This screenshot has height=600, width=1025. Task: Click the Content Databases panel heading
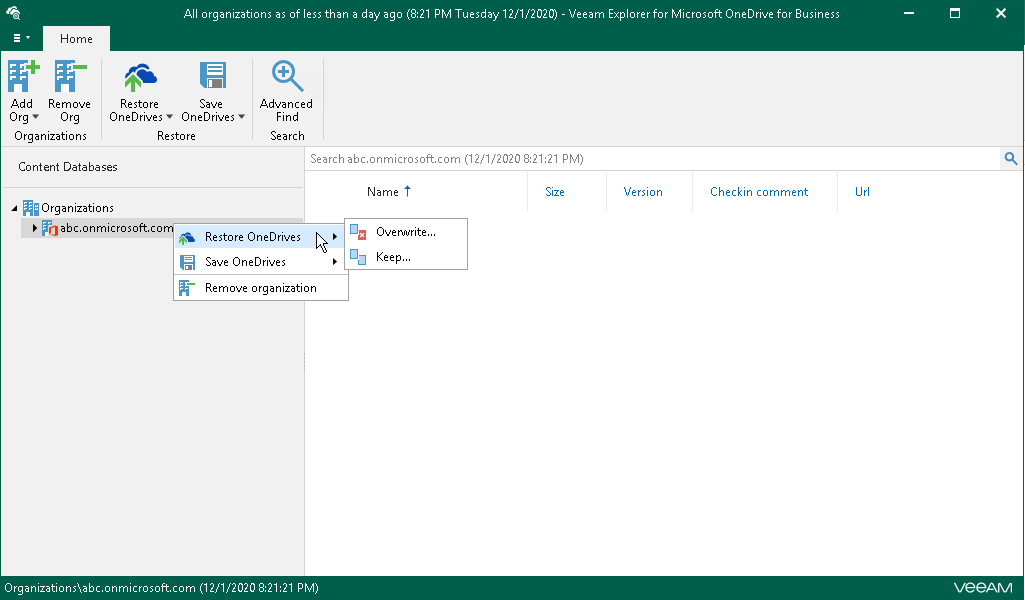(x=68, y=167)
